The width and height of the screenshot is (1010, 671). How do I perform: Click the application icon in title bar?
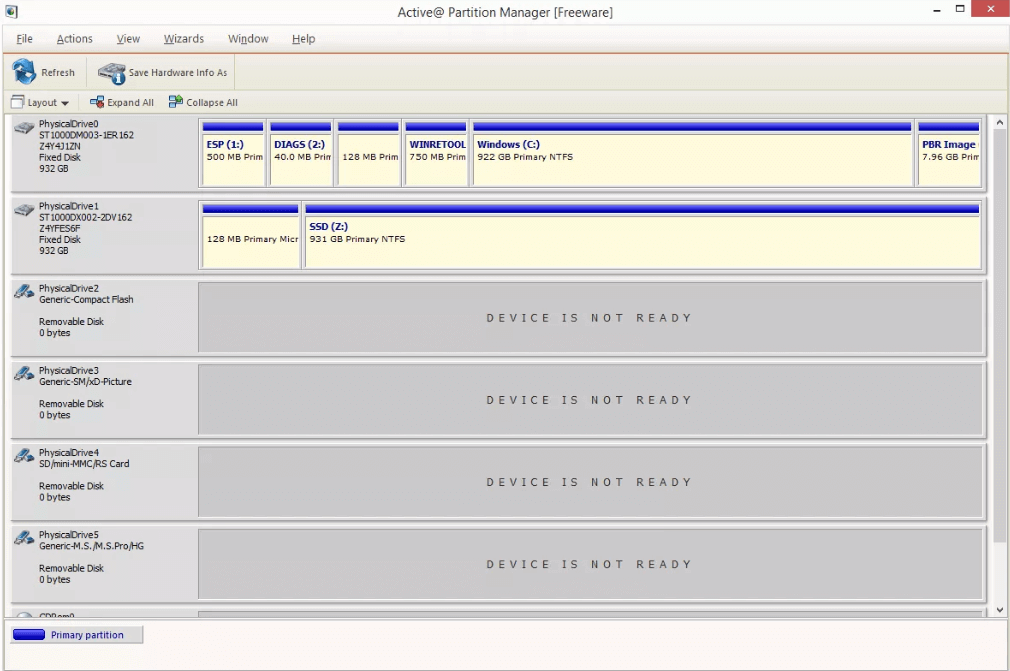coord(11,11)
